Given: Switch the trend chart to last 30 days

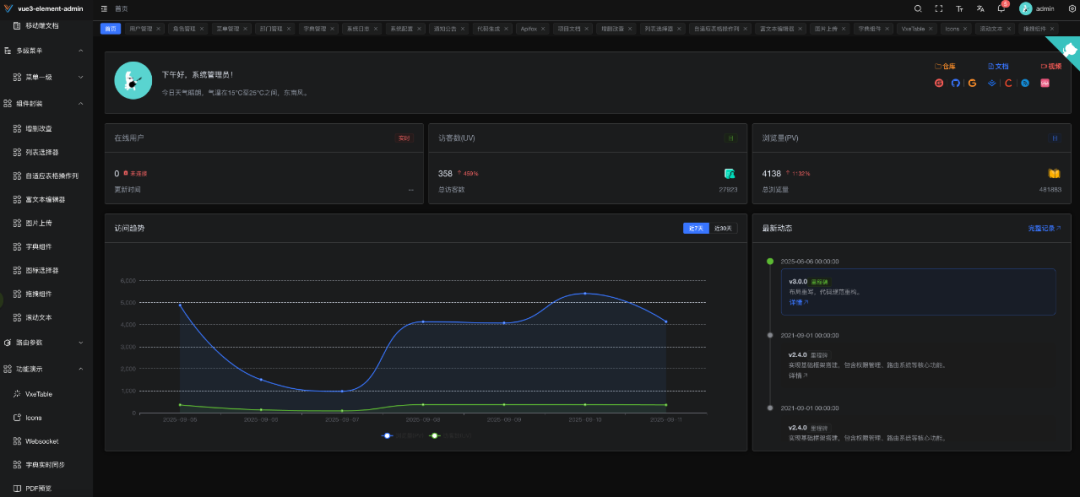Looking at the screenshot, I should (x=723, y=228).
